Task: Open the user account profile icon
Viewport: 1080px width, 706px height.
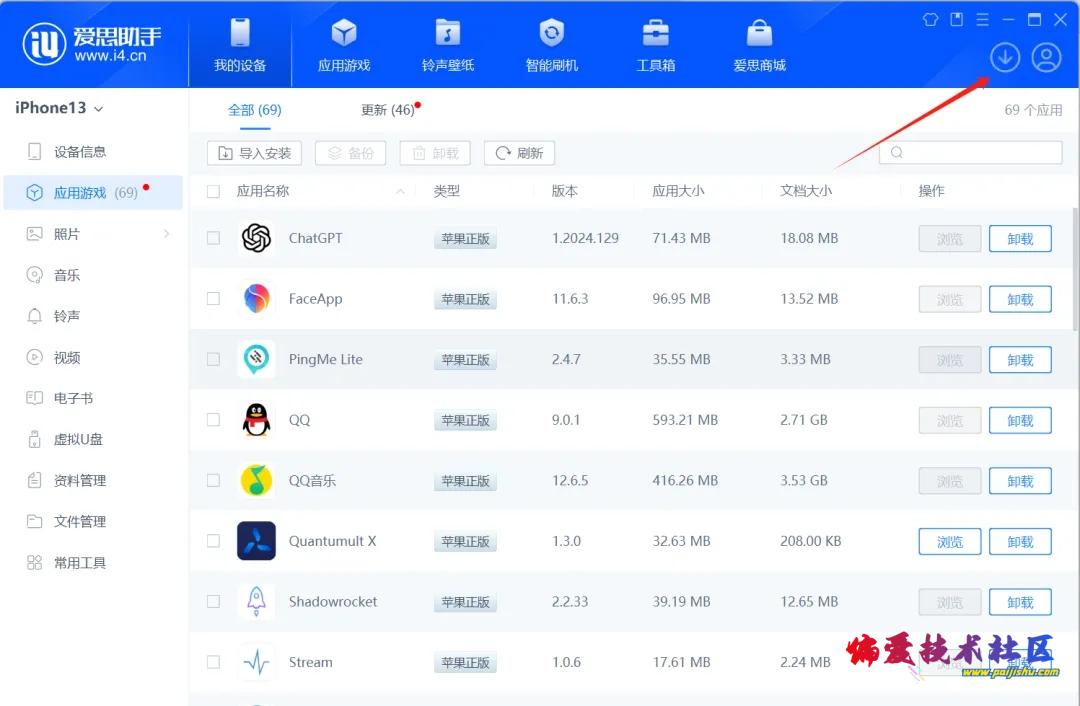Action: tap(1046, 57)
